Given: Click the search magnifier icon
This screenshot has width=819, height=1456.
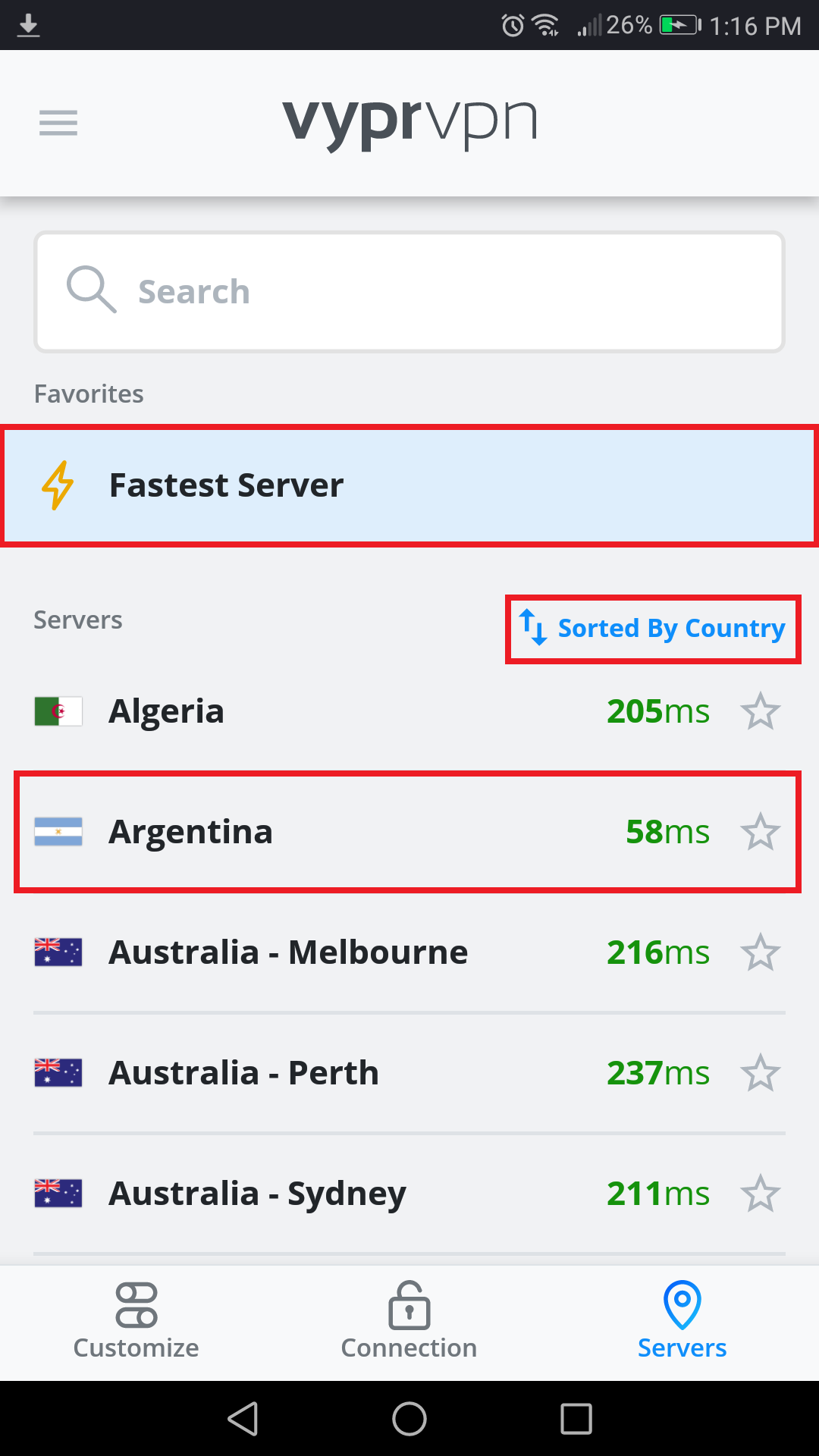Looking at the screenshot, I should click(90, 290).
